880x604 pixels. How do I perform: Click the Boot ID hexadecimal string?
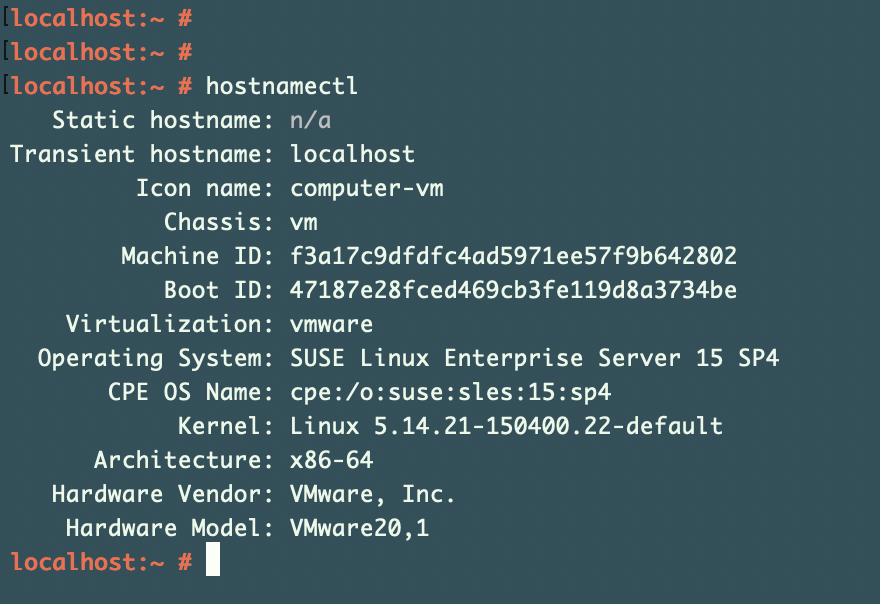pyautogui.click(x=513, y=290)
